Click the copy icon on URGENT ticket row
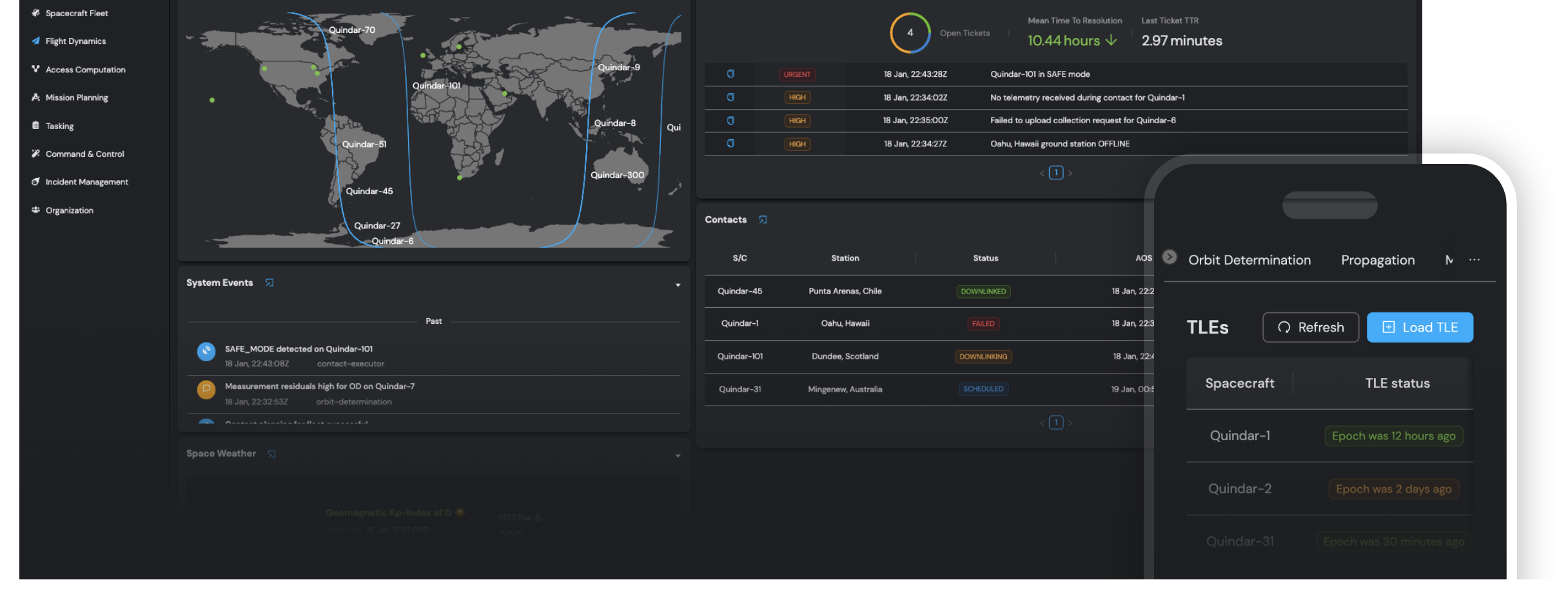Viewport: 1568px width, 591px height. coord(730,74)
